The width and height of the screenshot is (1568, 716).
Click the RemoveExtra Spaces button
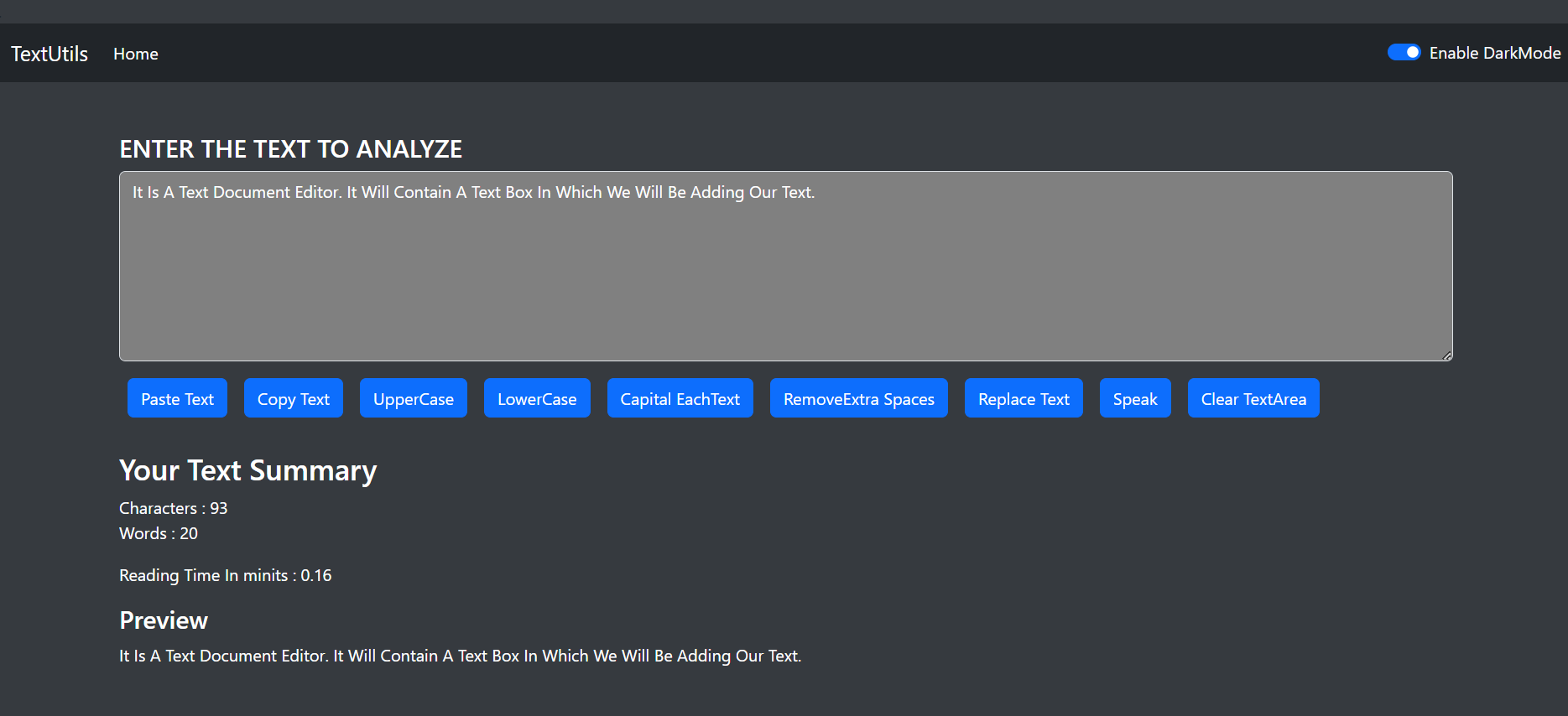[x=859, y=398]
